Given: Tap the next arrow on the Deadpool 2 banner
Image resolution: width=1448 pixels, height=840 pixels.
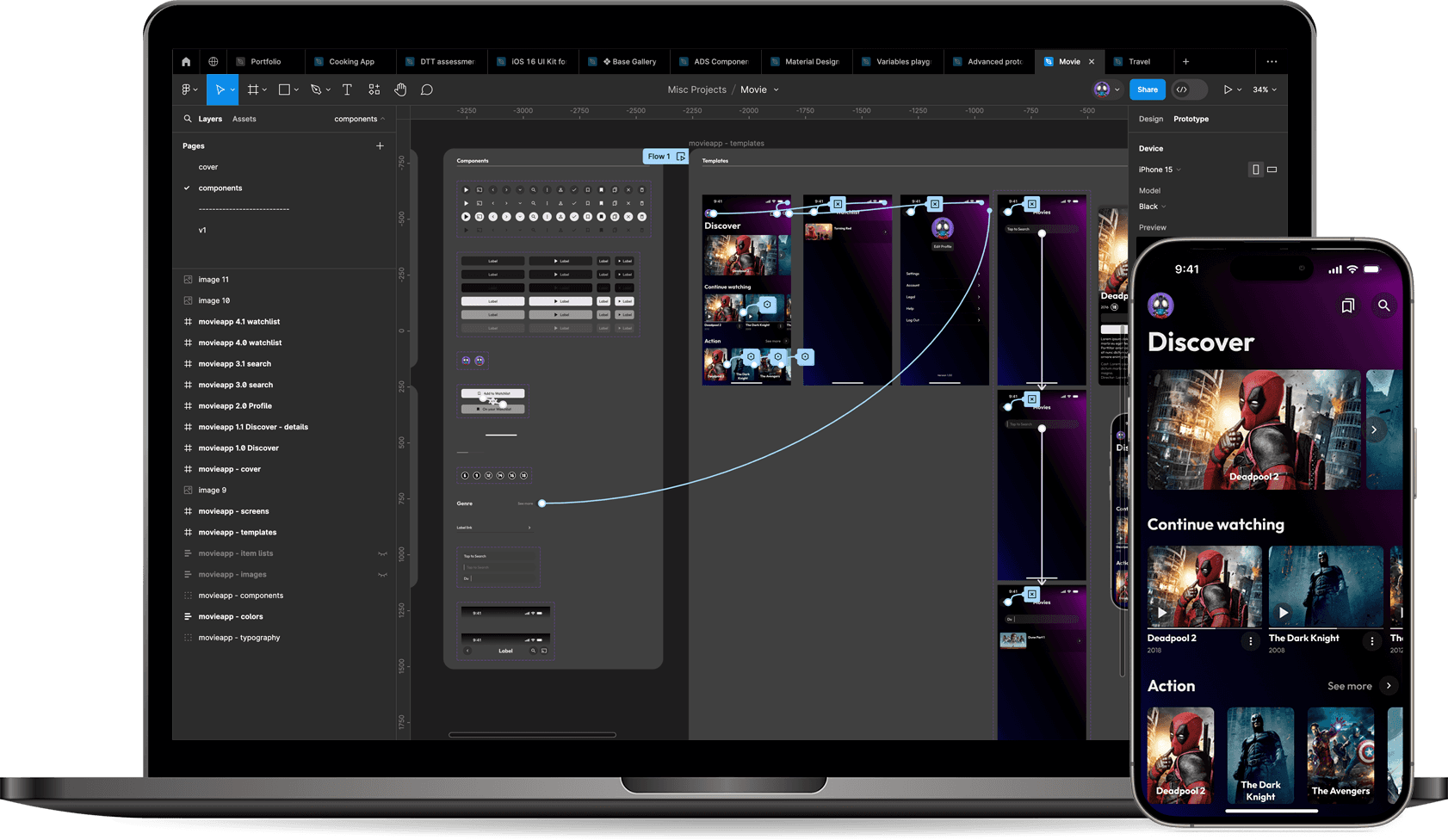Looking at the screenshot, I should (1374, 429).
